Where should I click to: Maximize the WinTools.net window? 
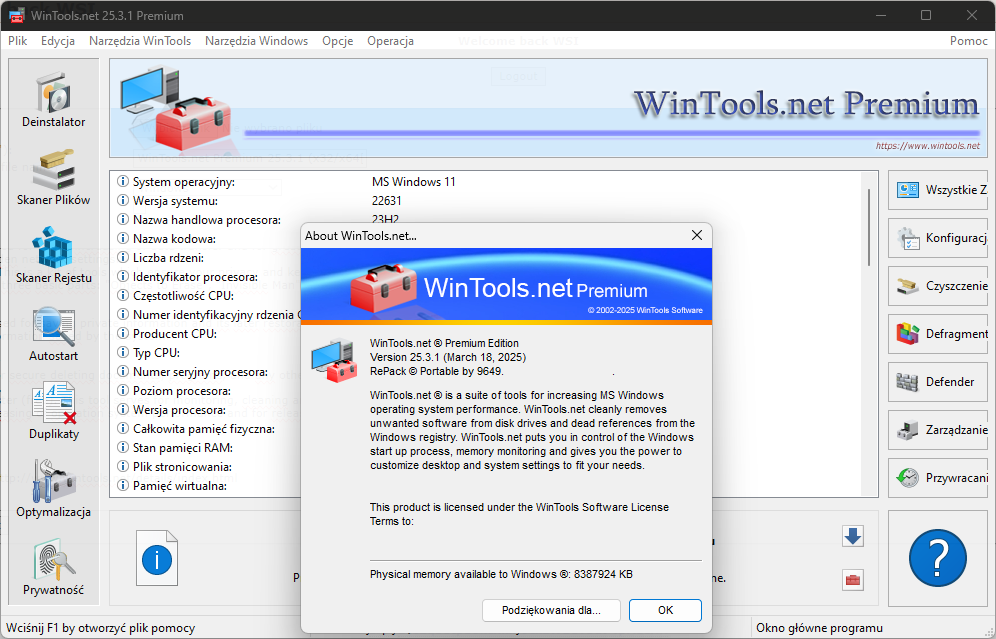[x=926, y=15]
